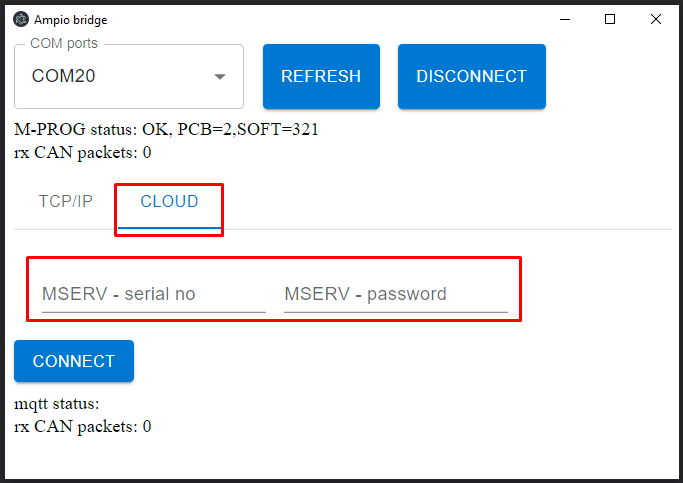Viewport: 683px width, 483px height.
Task: Focus the MSERV password field
Action: [x=396, y=294]
